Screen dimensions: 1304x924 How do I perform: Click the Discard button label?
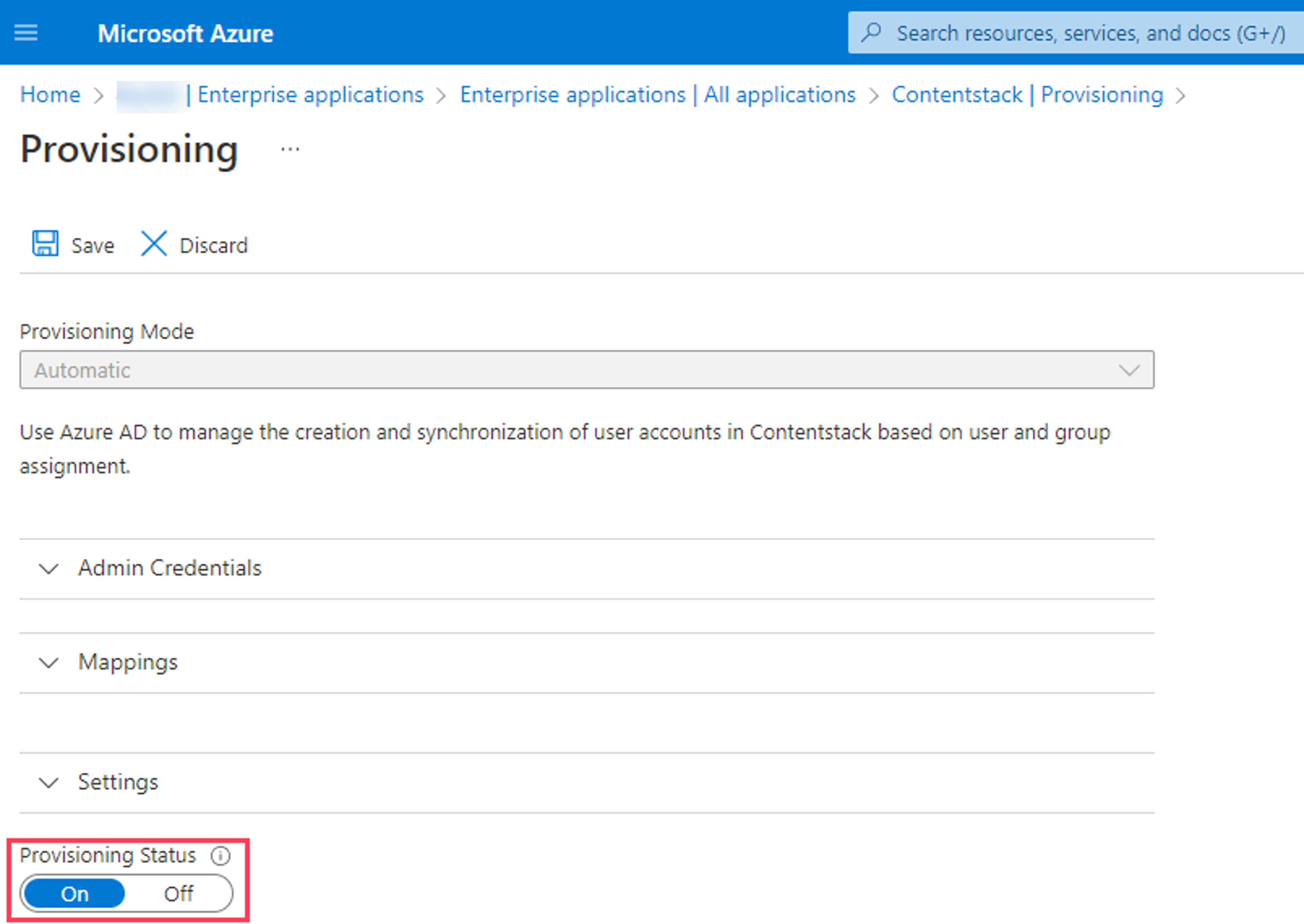point(214,246)
